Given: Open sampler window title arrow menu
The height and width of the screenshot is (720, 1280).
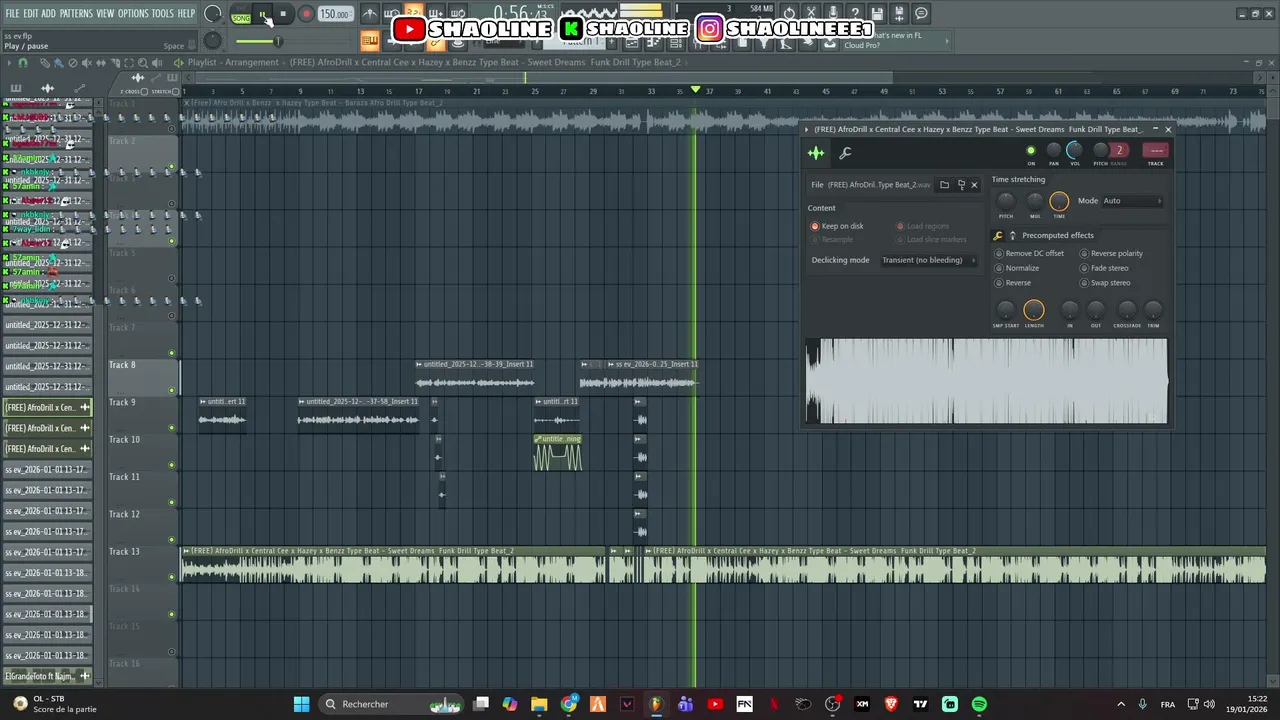Looking at the screenshot, I should point(807,130).
